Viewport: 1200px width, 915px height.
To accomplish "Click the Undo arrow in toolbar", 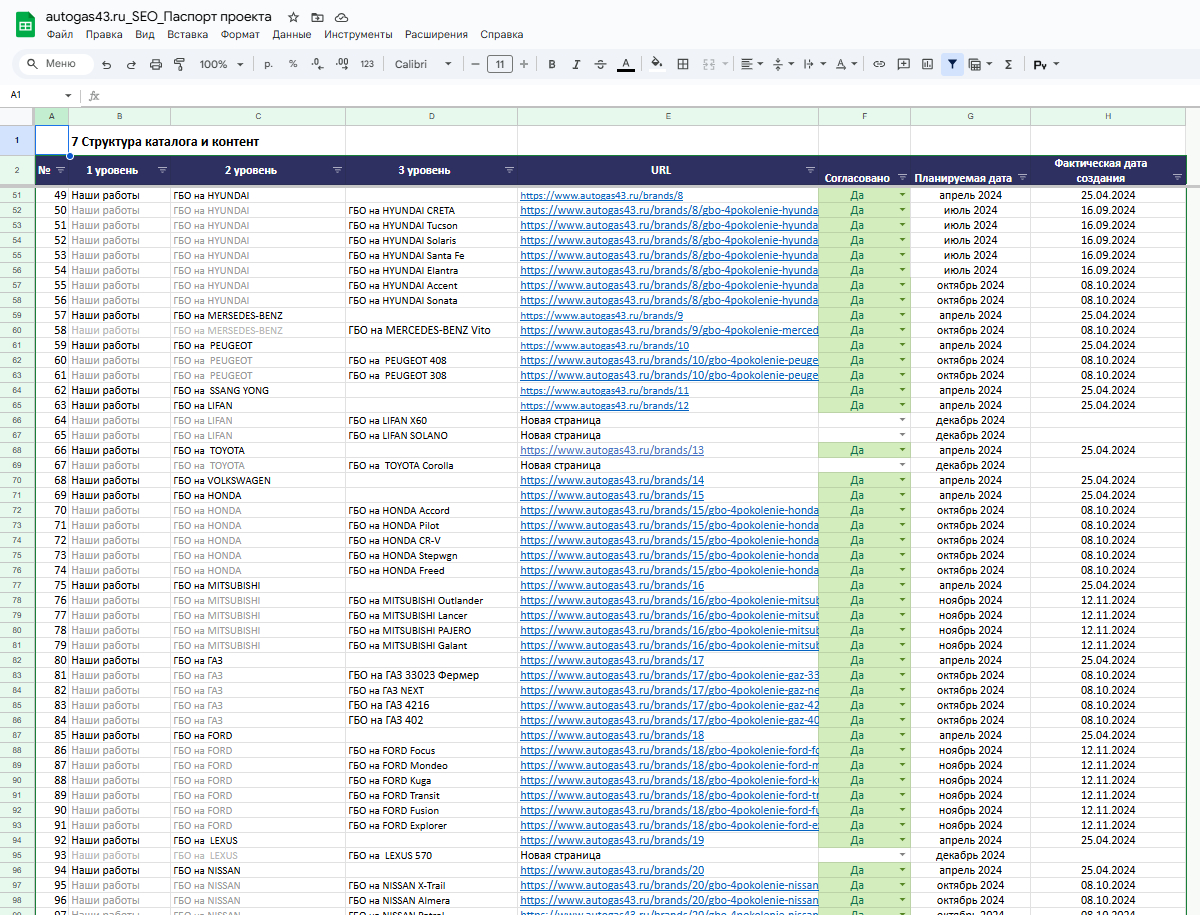I will pyautogui.click(x=106, y=64).
